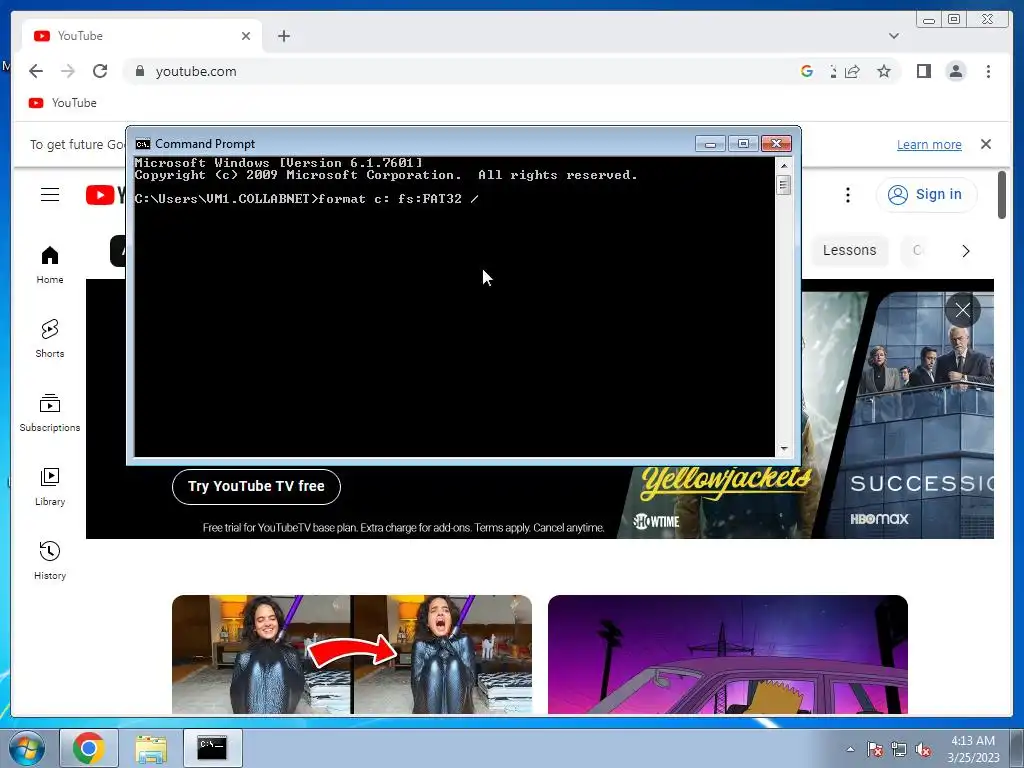The height and width of the screenshot is (768, 1024).
Task: Open the Windows Start menu
Action: click(26, 748)
